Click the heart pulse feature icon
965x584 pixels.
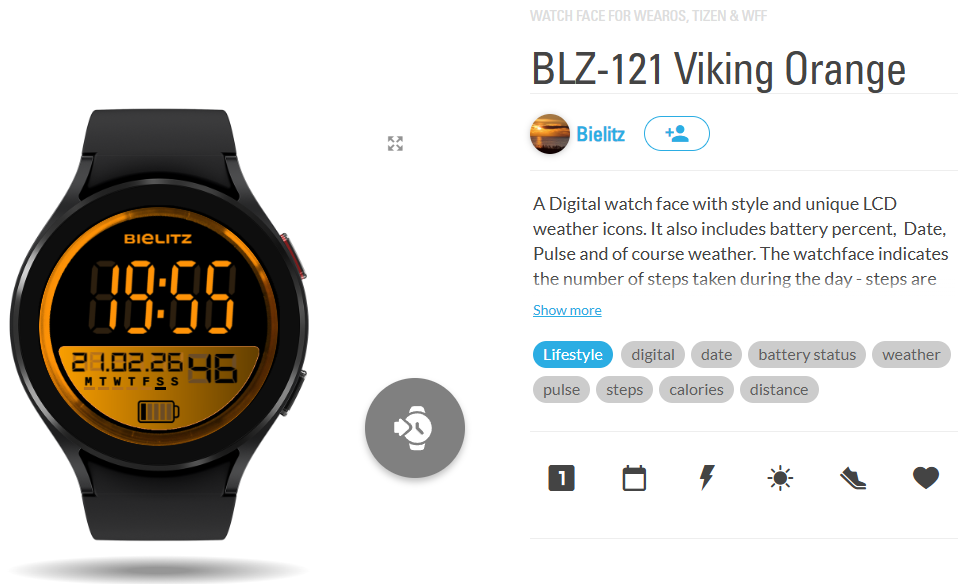pos(926,478)
